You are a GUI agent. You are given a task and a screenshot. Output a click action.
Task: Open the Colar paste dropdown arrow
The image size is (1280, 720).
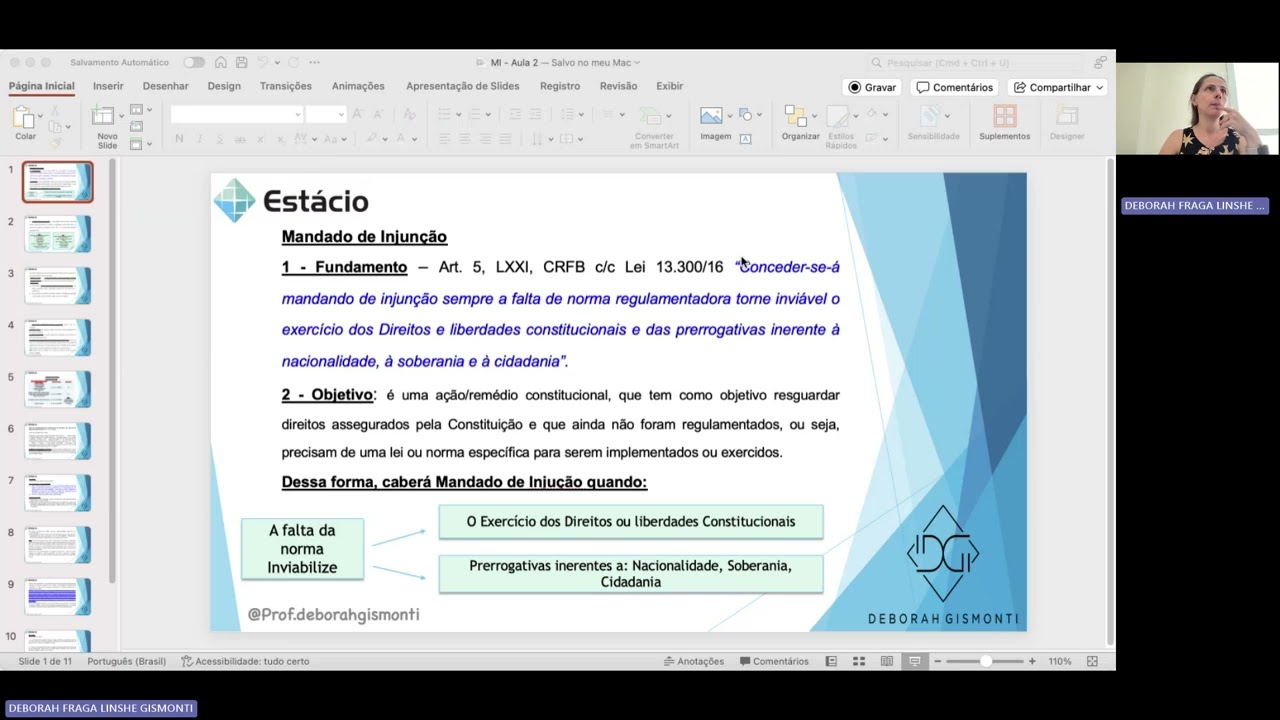coord(40,115)
